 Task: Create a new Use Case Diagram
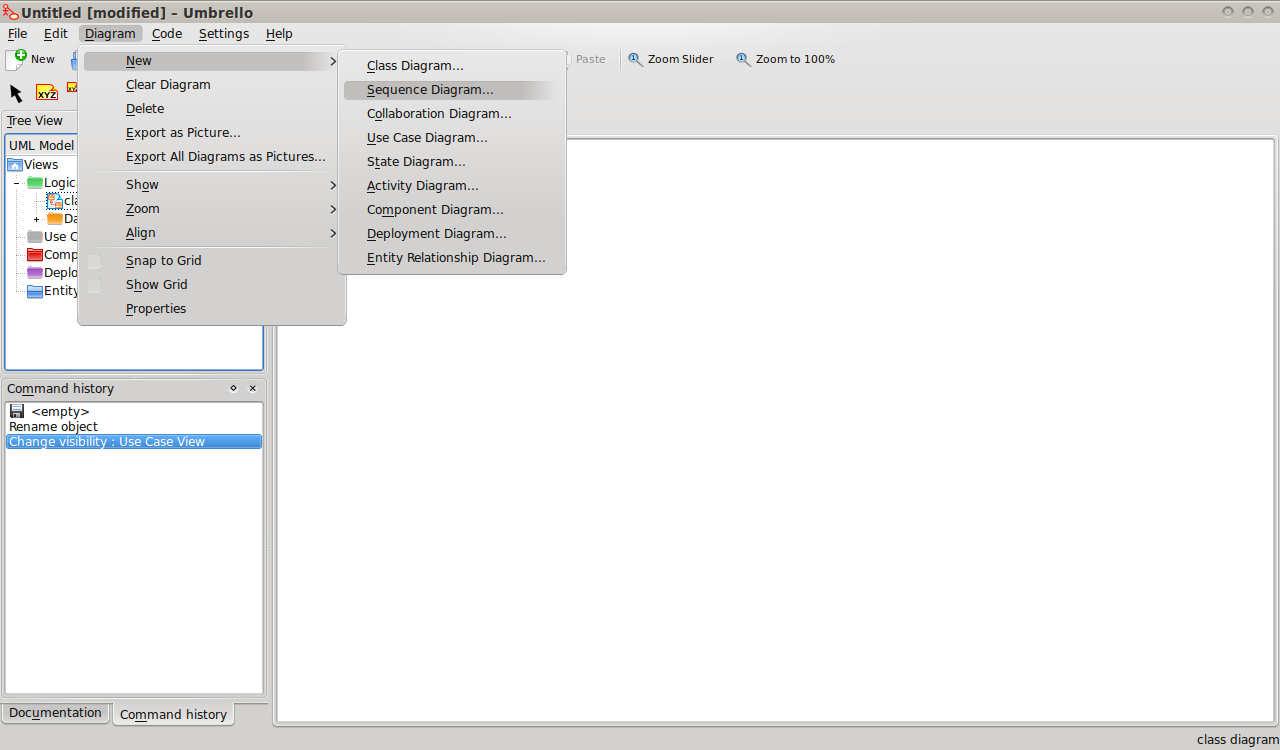[452, 138]
